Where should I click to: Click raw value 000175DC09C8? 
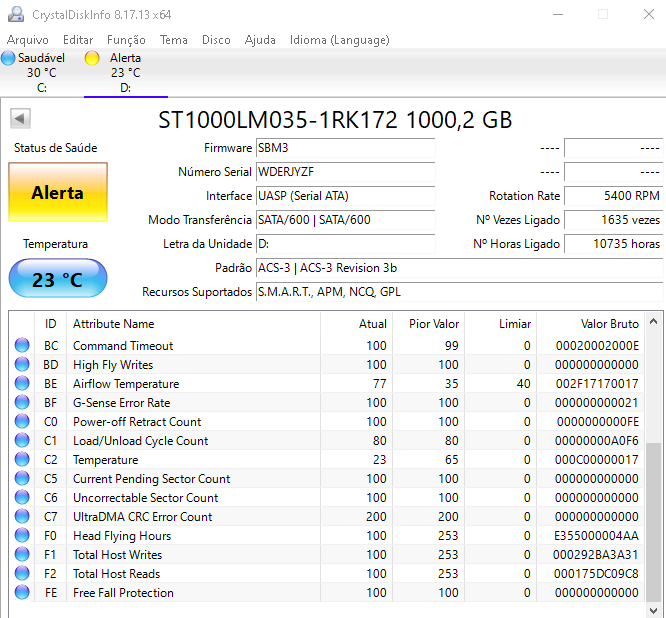click(x=596, y=574)
